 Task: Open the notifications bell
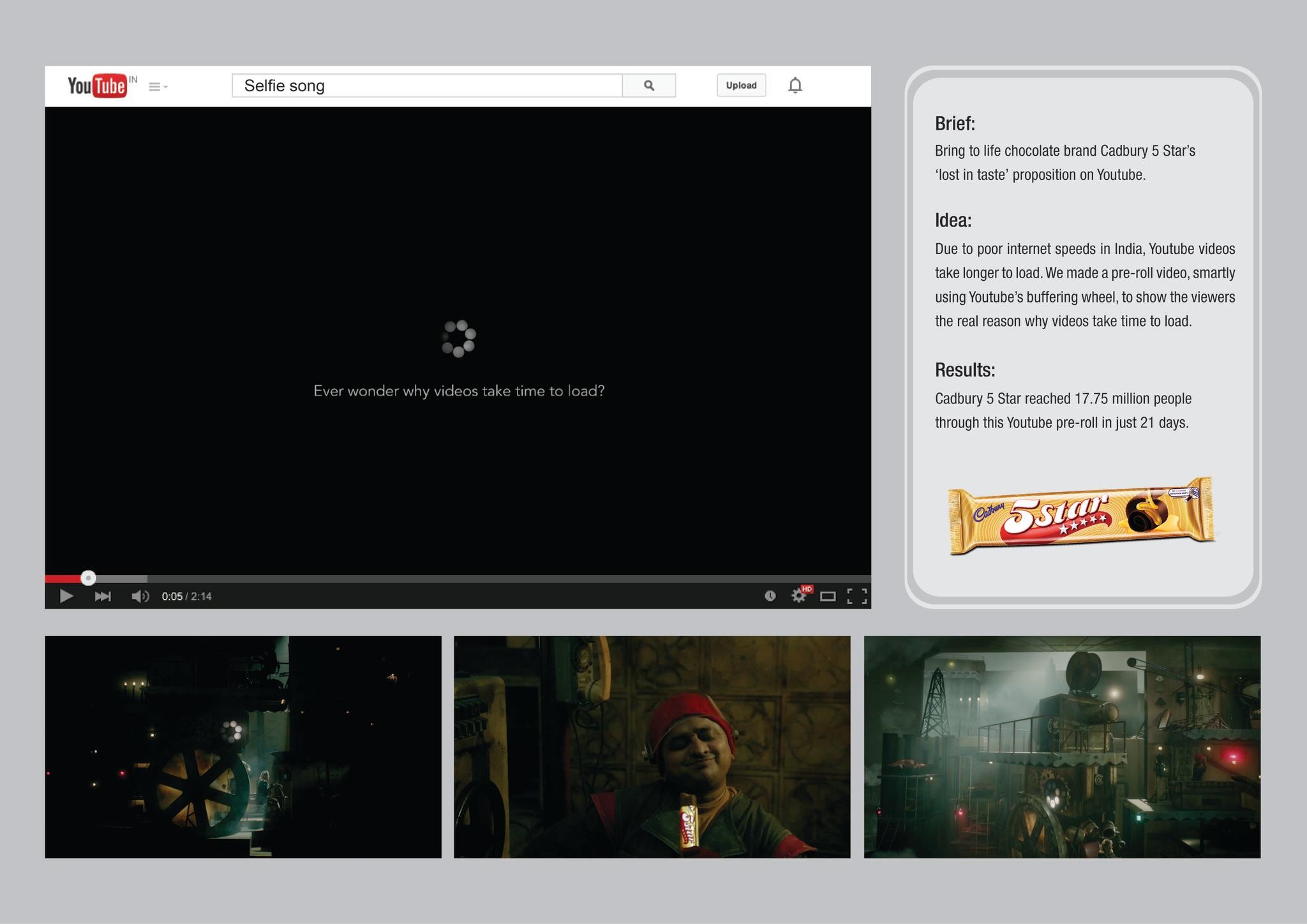[795, 86]
